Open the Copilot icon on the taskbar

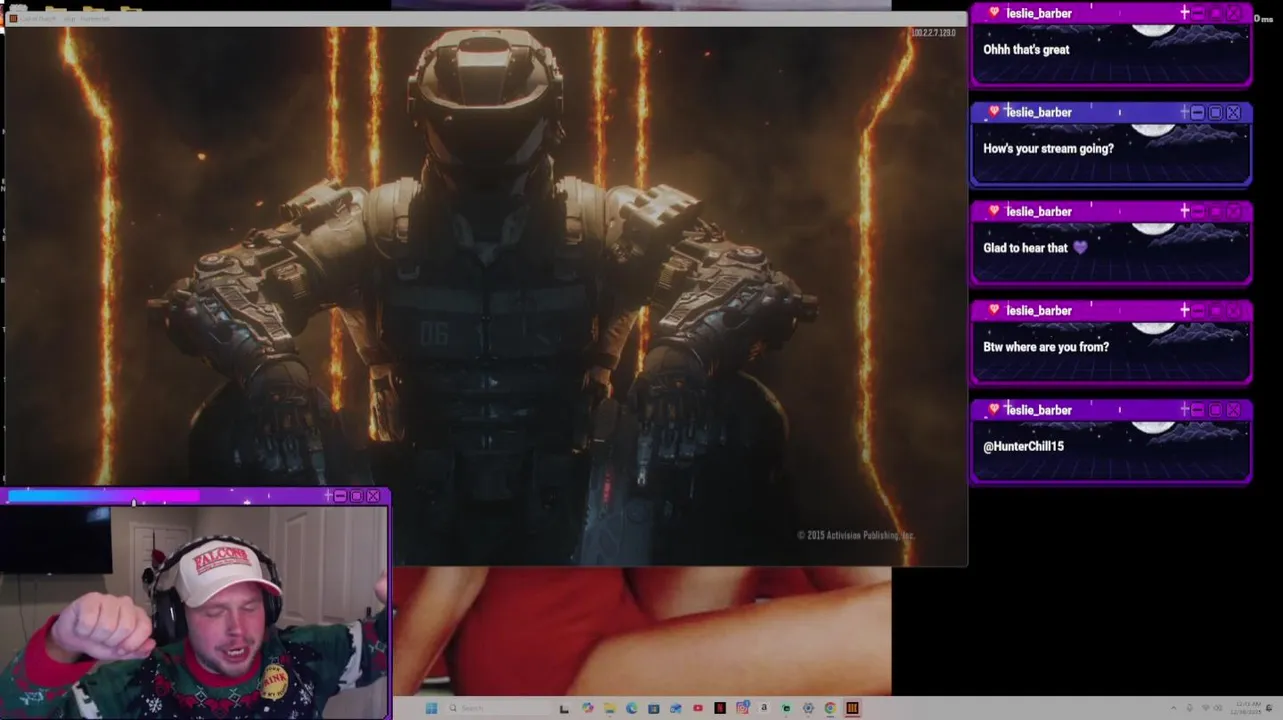(588, 708)
